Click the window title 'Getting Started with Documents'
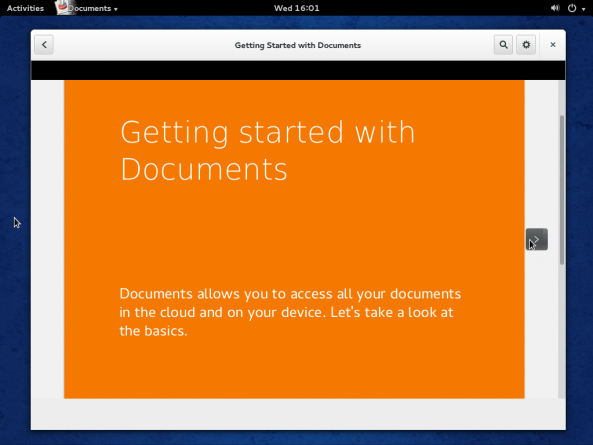 point(298,45)
